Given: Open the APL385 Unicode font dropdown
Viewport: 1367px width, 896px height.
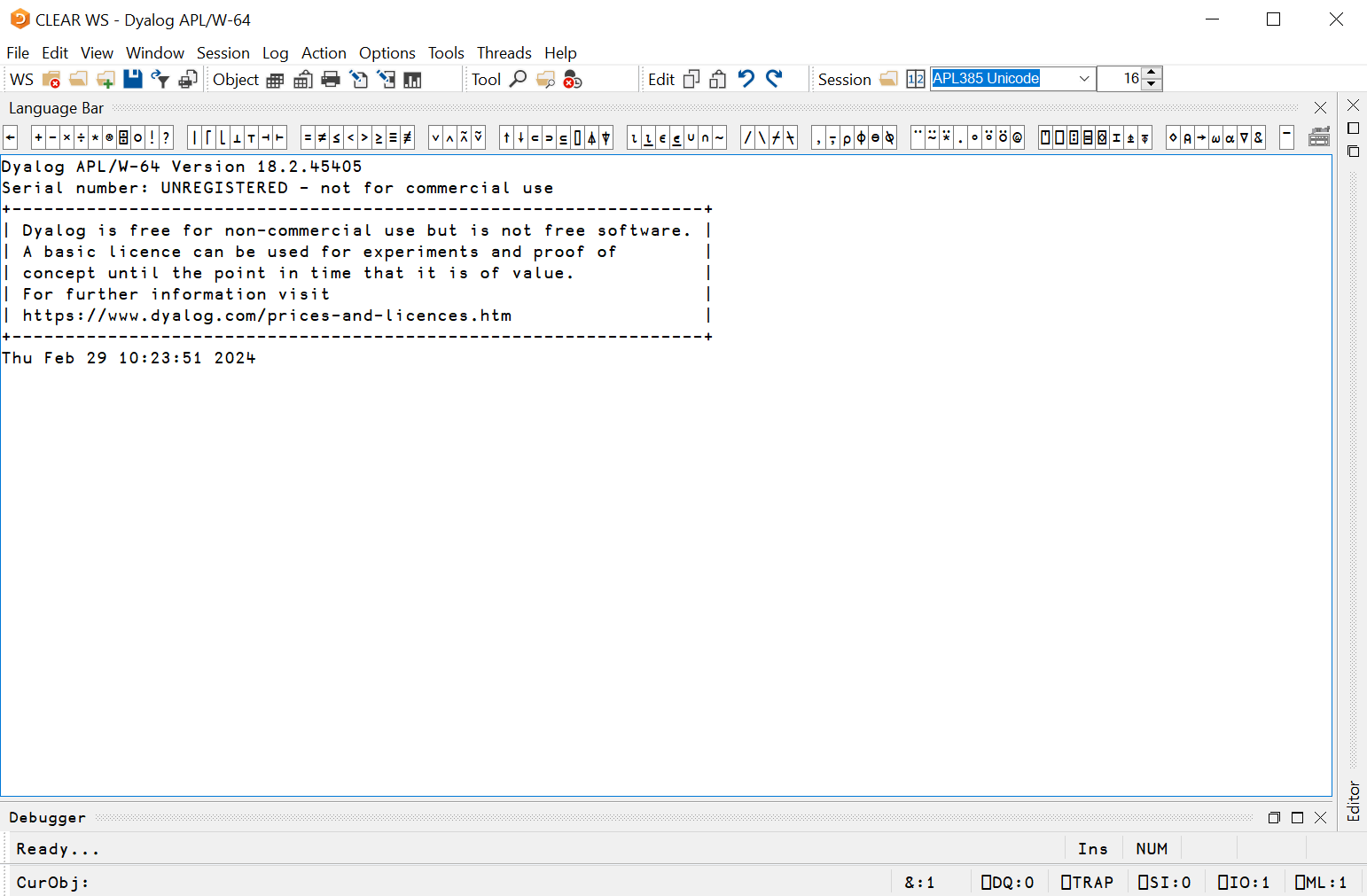Looking at the screenshot, I should click(x=1083, y=79).
